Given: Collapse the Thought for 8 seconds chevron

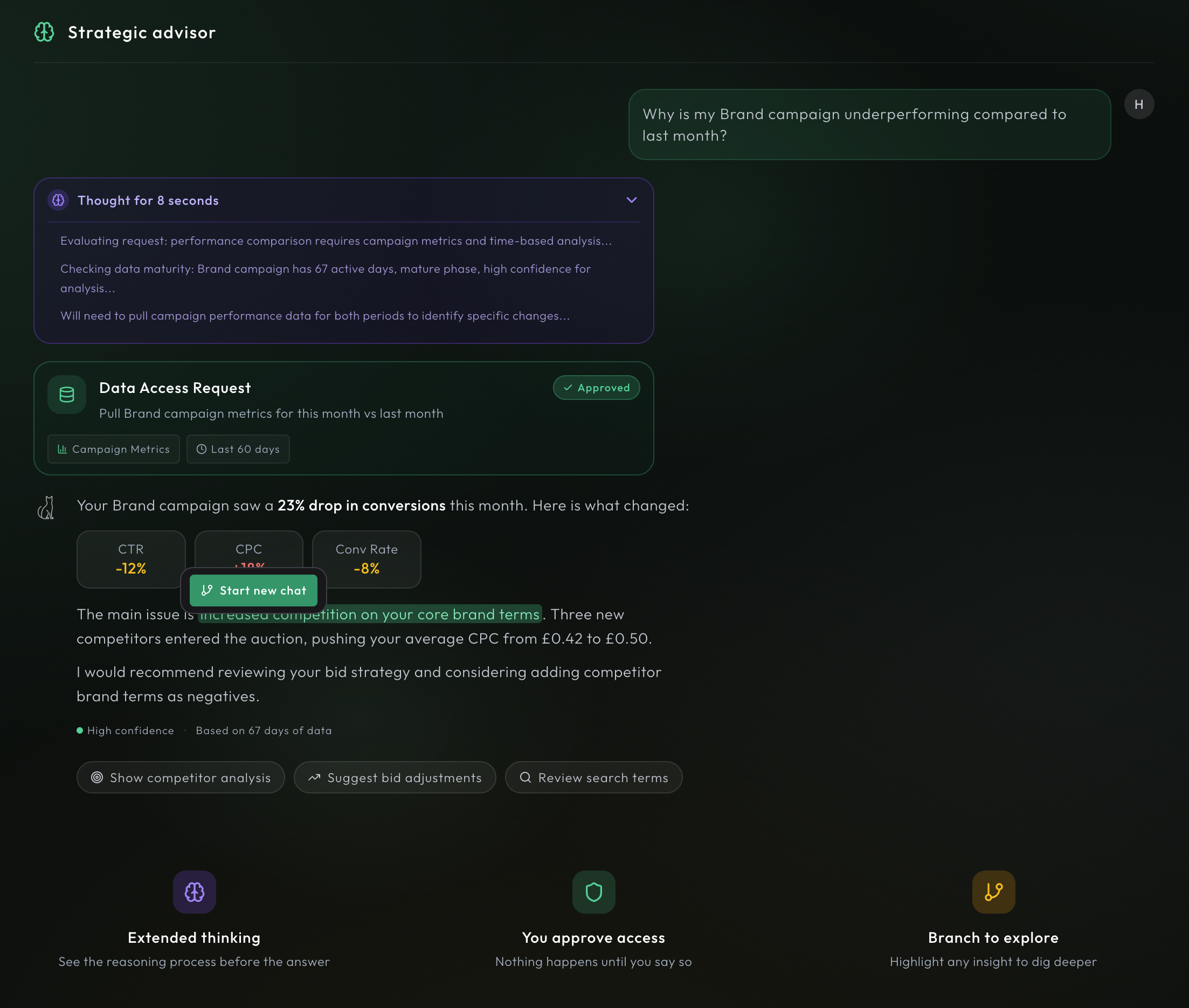Looking at the screenshot, I should 631,200.
